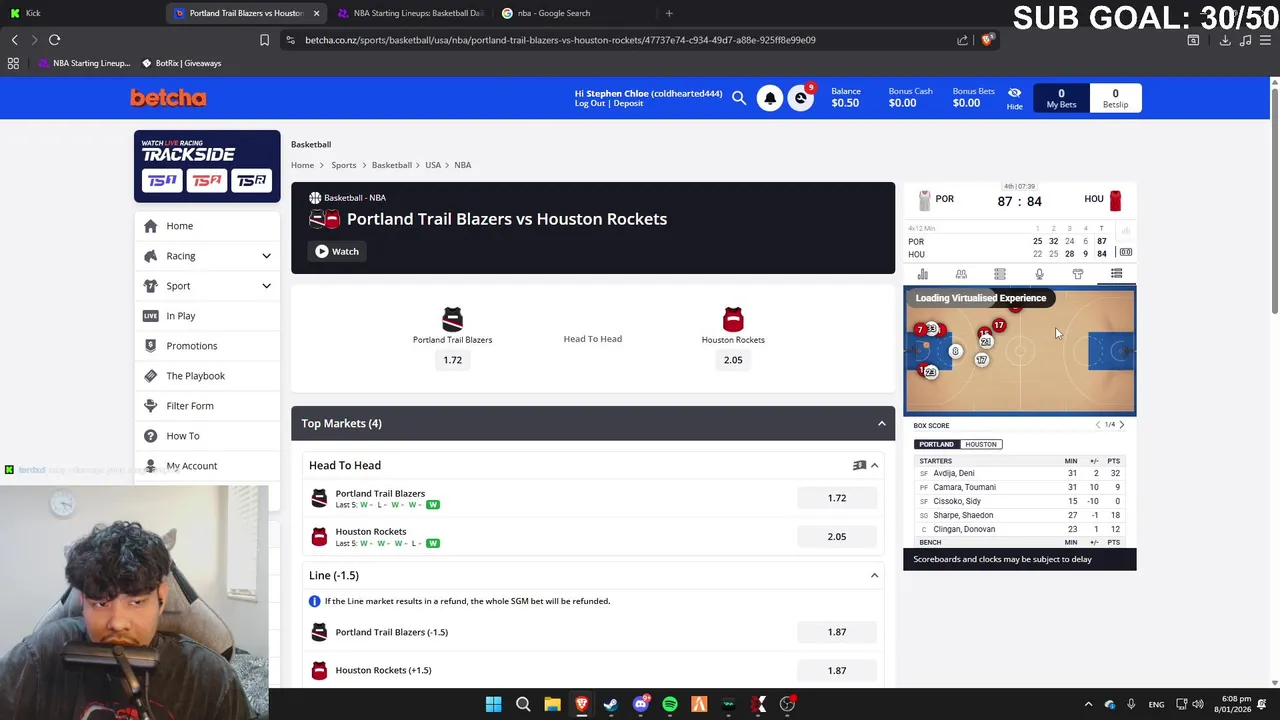Select TSR Trackside radio channel
Viewport: 1280px width, 720px height.
coord(252,181)
